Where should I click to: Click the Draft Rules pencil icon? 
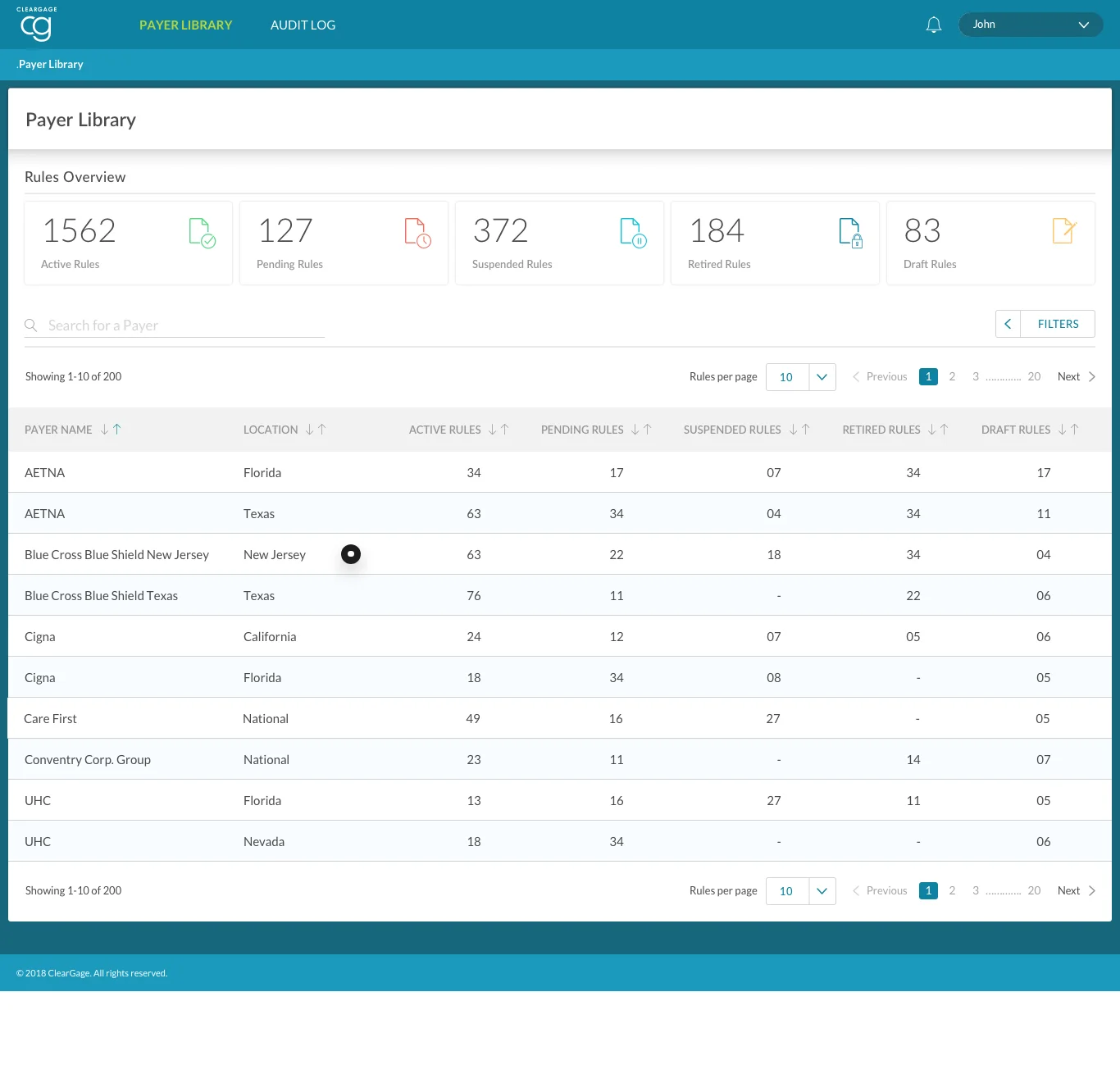point(1064,231)
